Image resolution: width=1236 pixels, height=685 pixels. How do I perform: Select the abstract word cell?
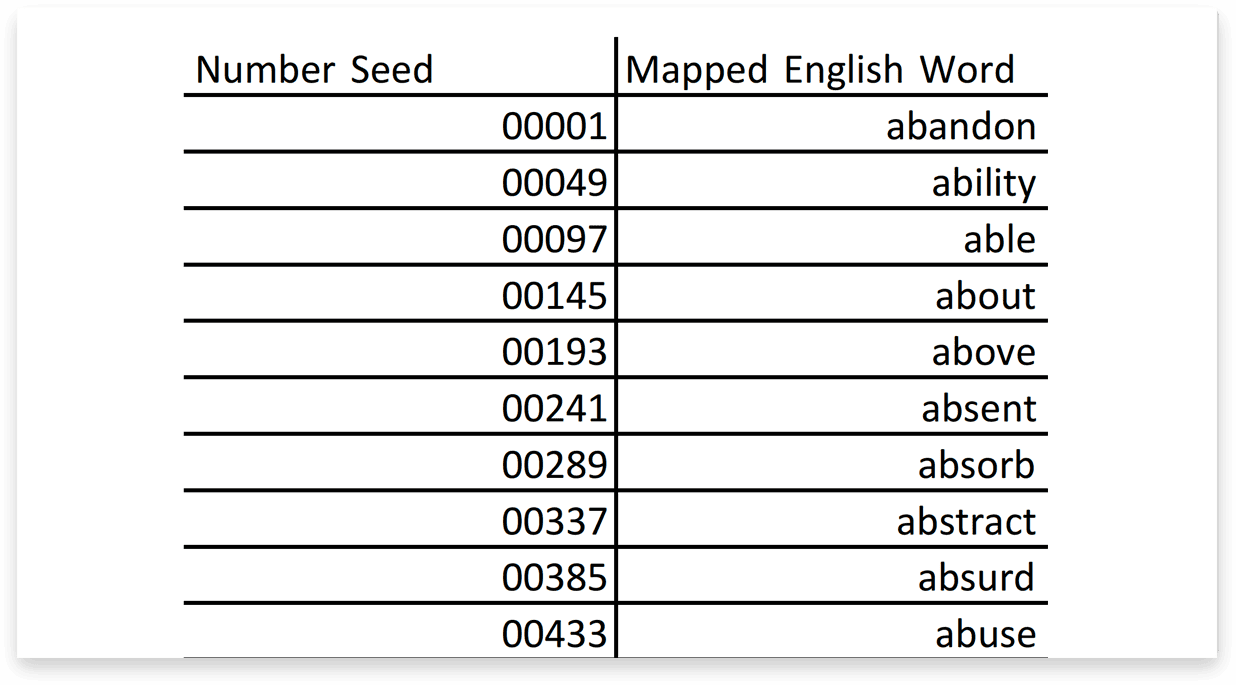[832, 520]
